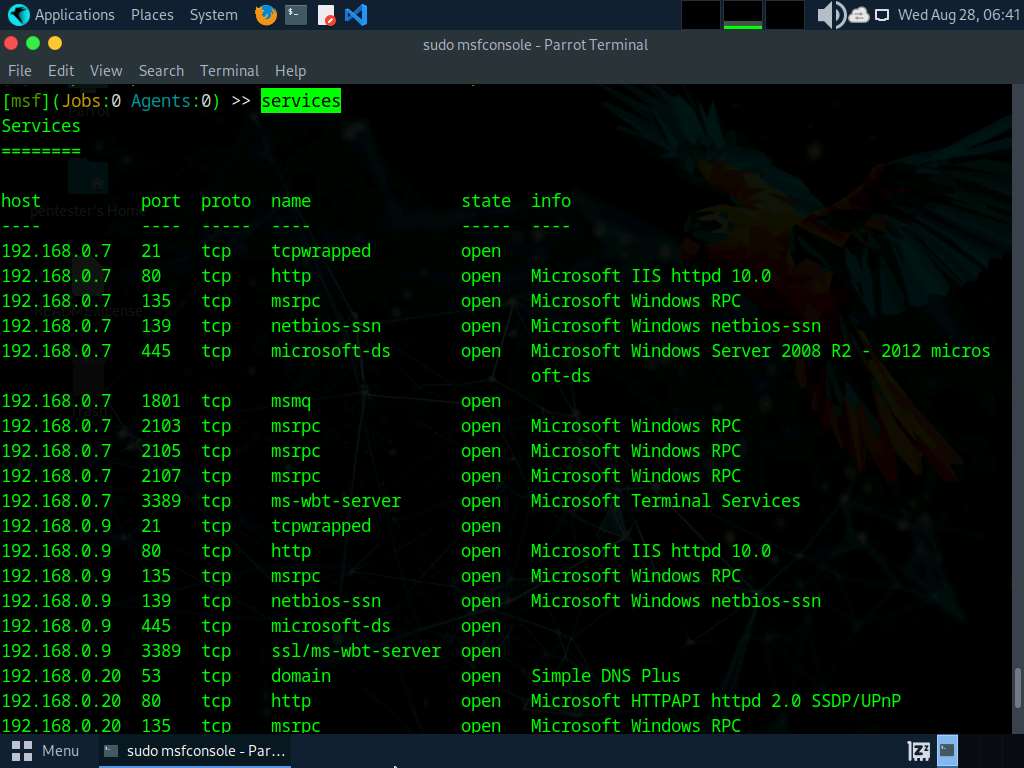Switch to the first workspace in pager
The height and width of the screenshot is (768, 1024).
(x=701, y=14)
